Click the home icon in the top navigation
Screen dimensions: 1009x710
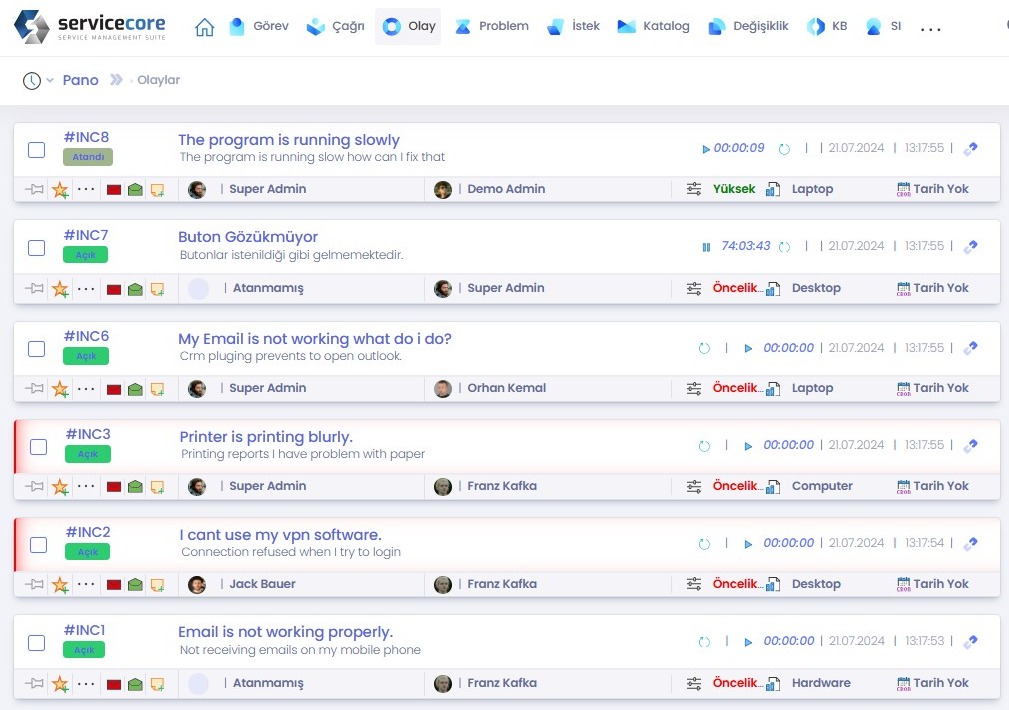[204, 27]
